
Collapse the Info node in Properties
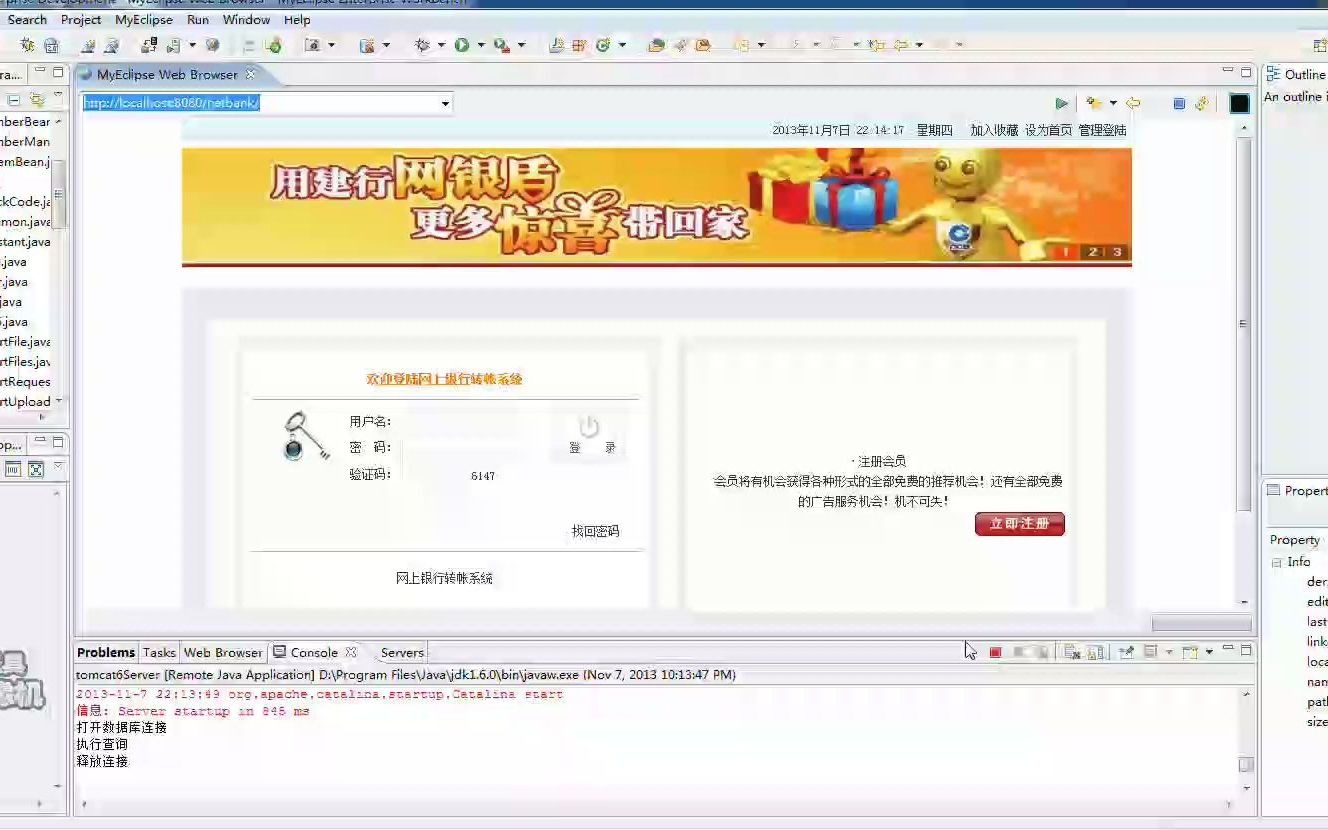pyautogui.click(x=1276, y=562)
